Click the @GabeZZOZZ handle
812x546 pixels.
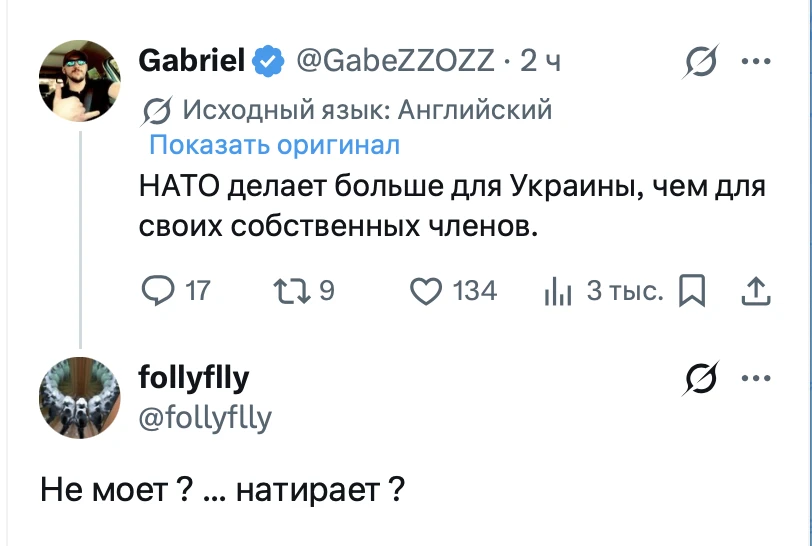click(x=396, y=61)
